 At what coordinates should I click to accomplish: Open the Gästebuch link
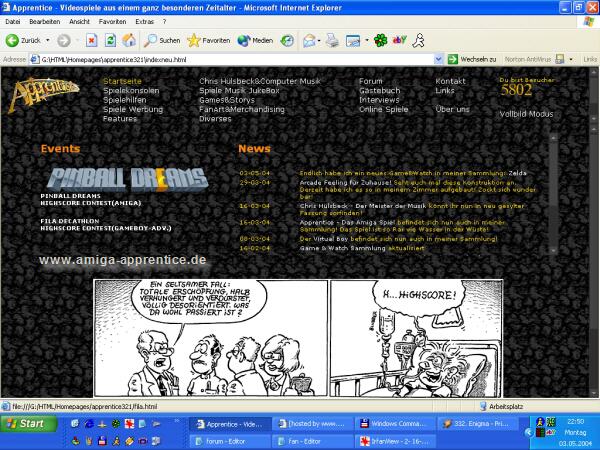pyautogui.click(x=380, y=91)
